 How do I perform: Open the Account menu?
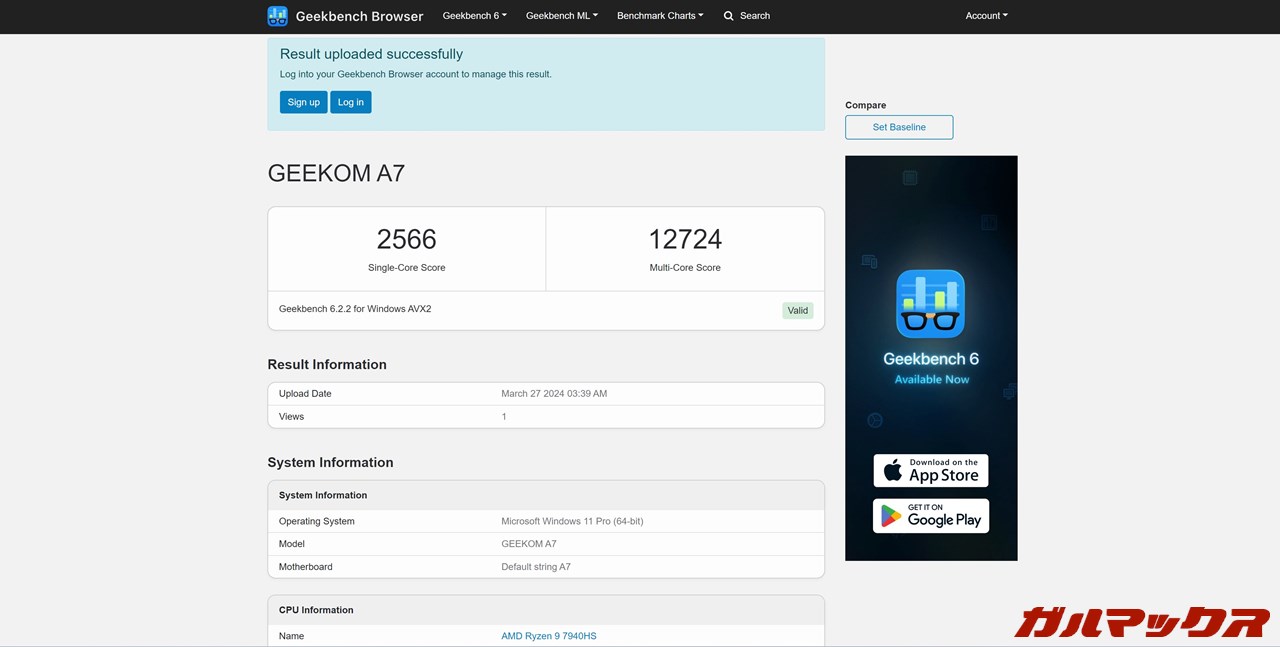(985, 15)
